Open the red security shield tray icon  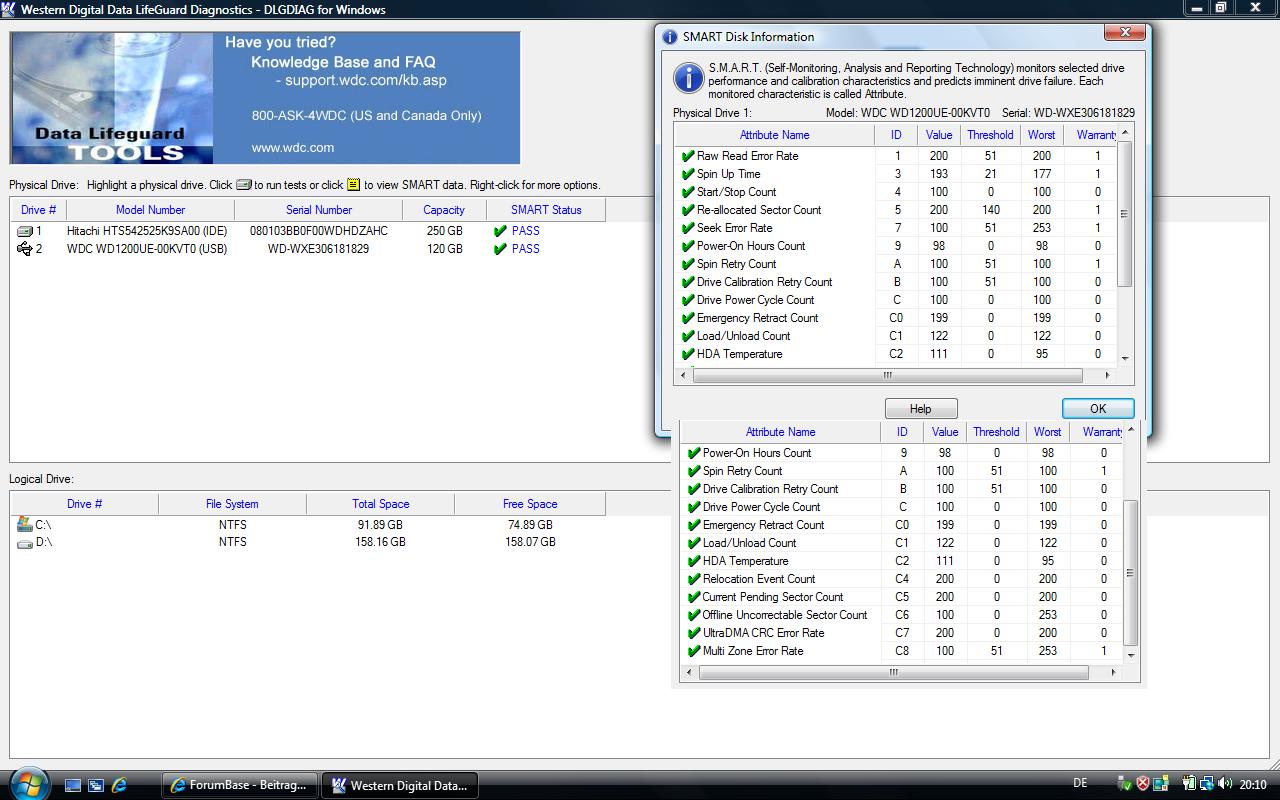pos(1143,785)
